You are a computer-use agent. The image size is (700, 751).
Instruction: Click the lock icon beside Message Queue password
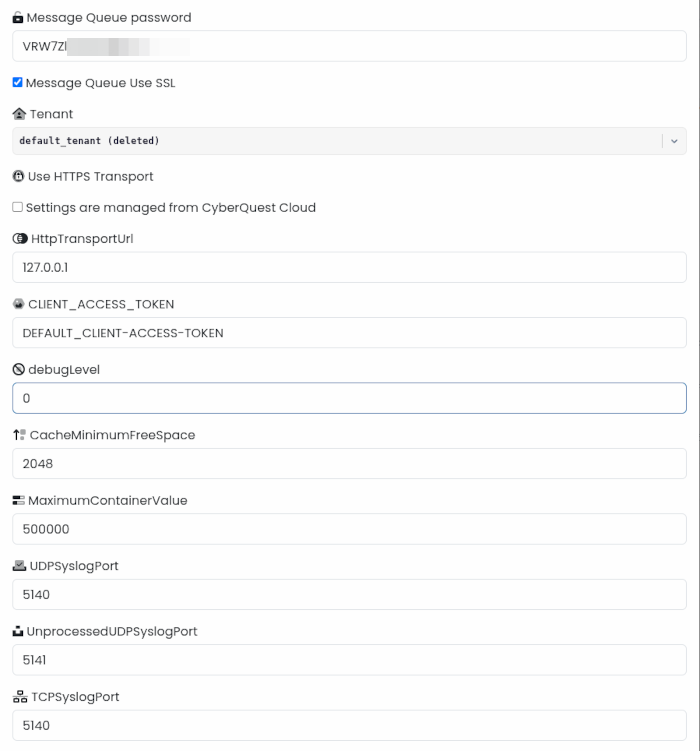pos(18,18)
